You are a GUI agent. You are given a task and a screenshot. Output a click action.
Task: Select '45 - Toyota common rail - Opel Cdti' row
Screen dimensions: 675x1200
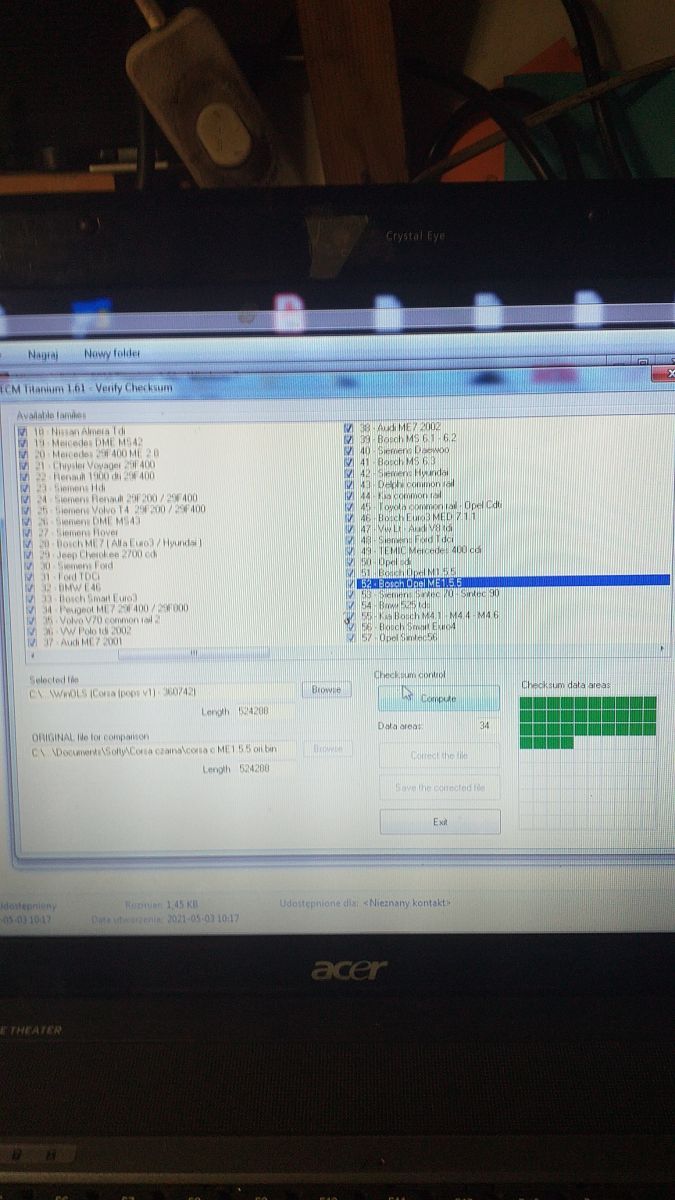[431, 505]
